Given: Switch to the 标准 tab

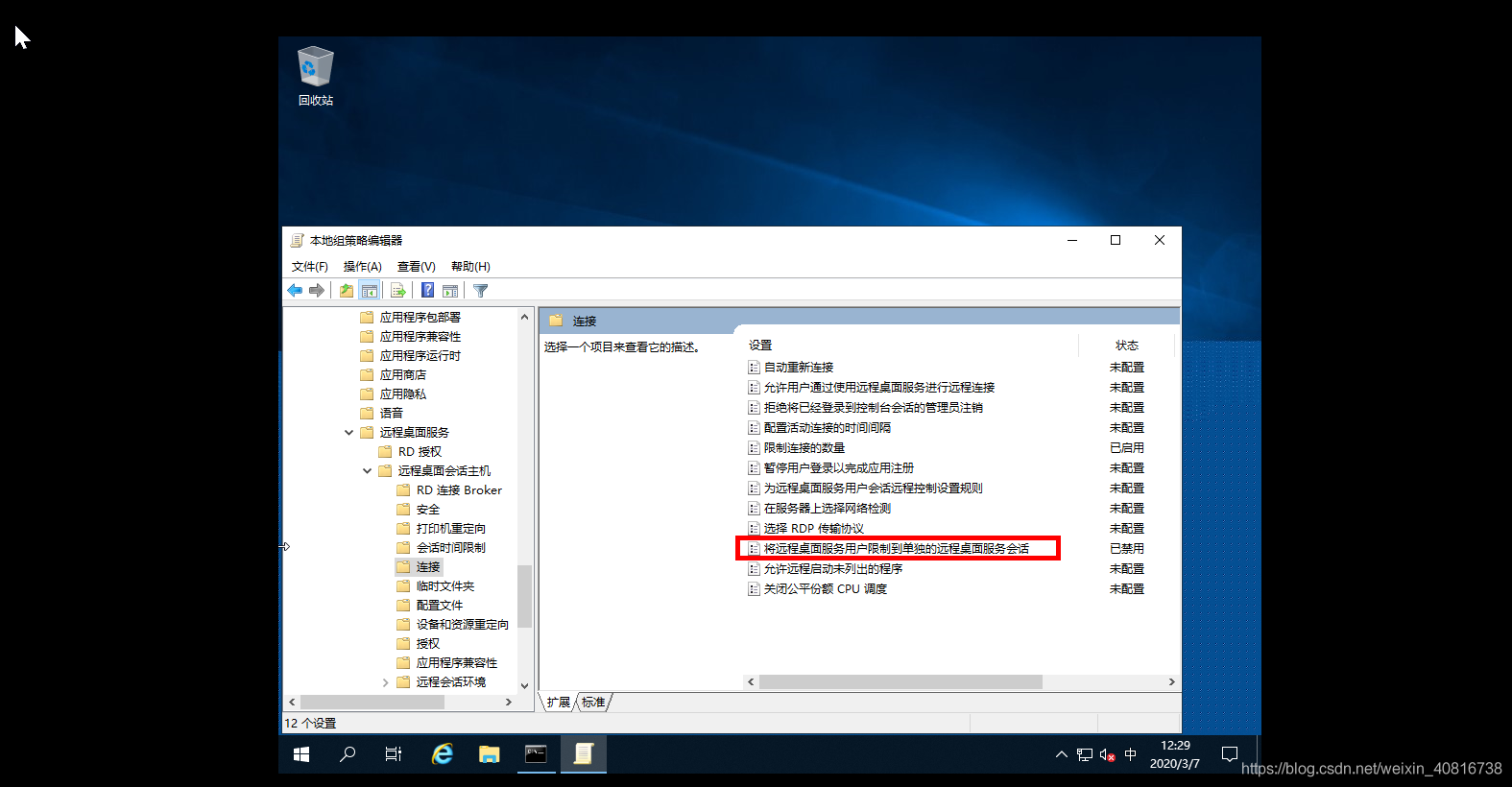Looking at the screenshot, I should [594, 703].
